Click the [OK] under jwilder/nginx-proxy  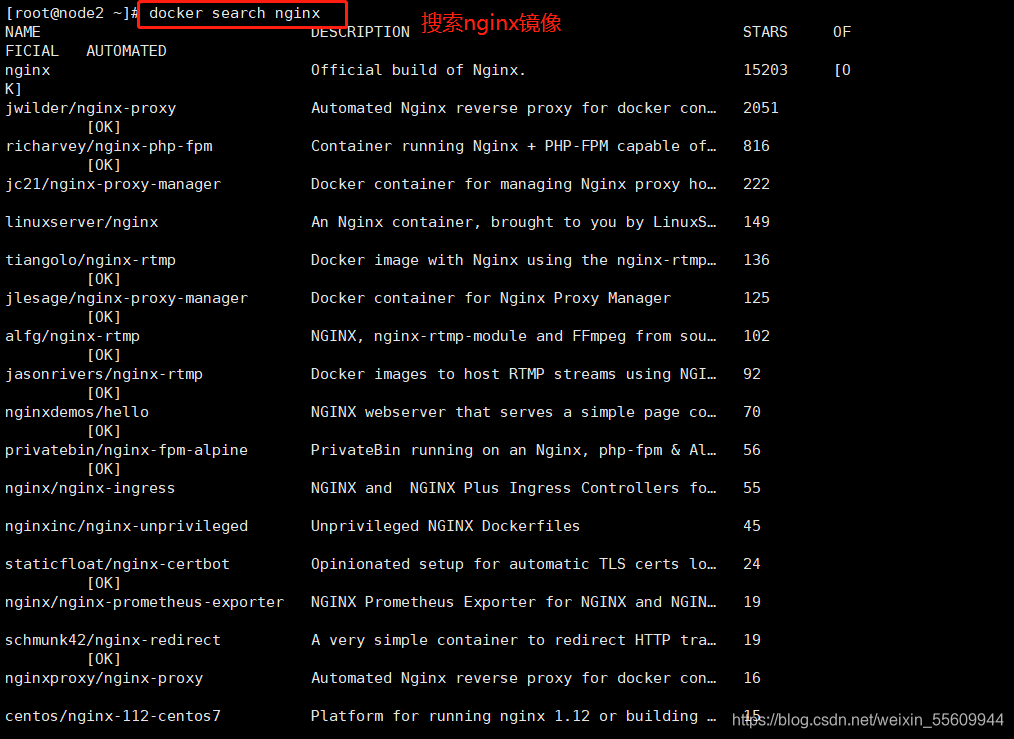[x=104, y=127]
